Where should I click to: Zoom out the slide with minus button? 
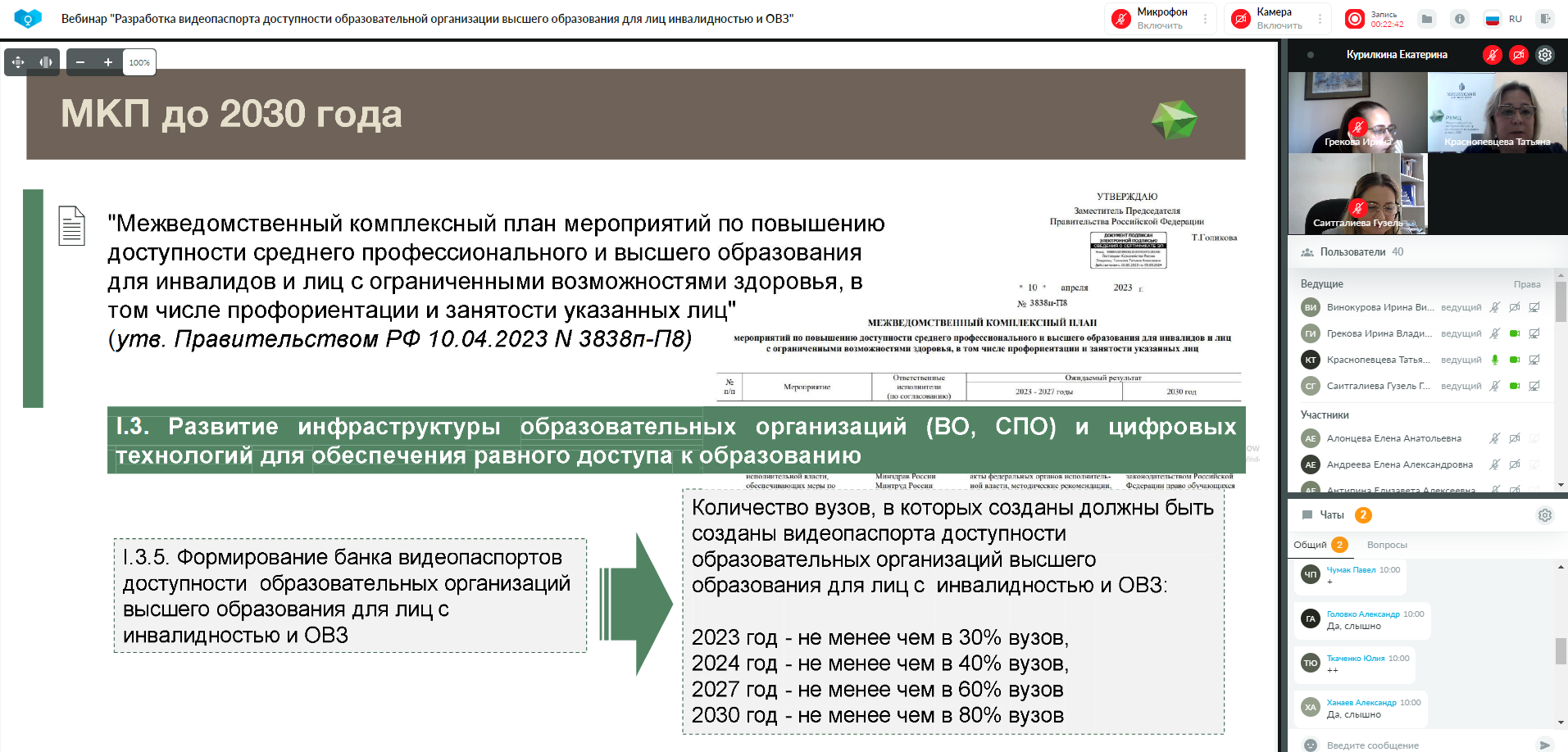point(80,62)
